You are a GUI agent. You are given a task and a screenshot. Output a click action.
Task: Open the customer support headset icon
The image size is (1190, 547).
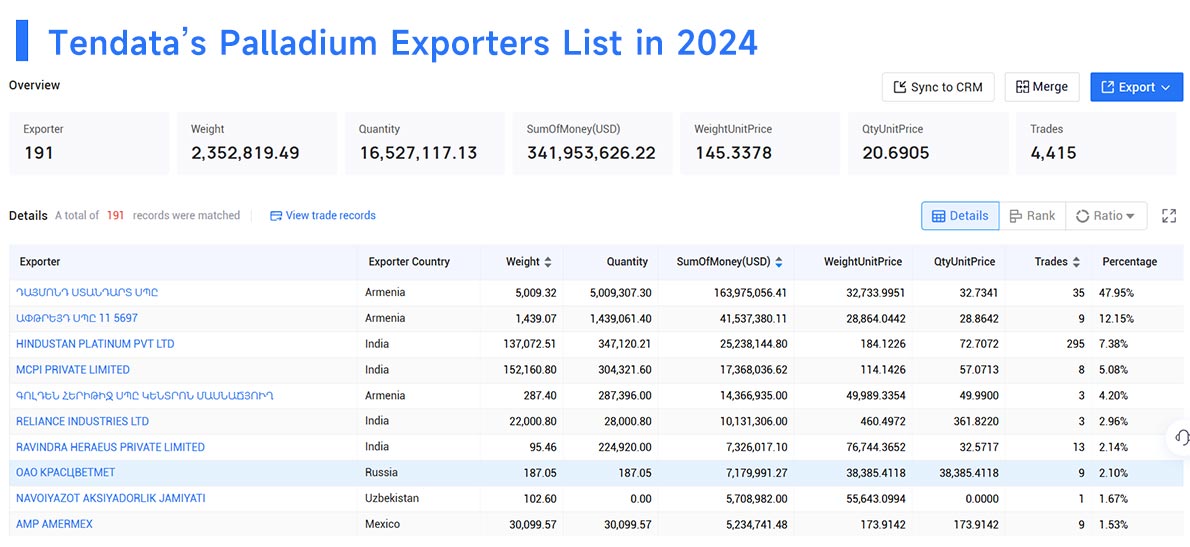(x=1181, y=437)
